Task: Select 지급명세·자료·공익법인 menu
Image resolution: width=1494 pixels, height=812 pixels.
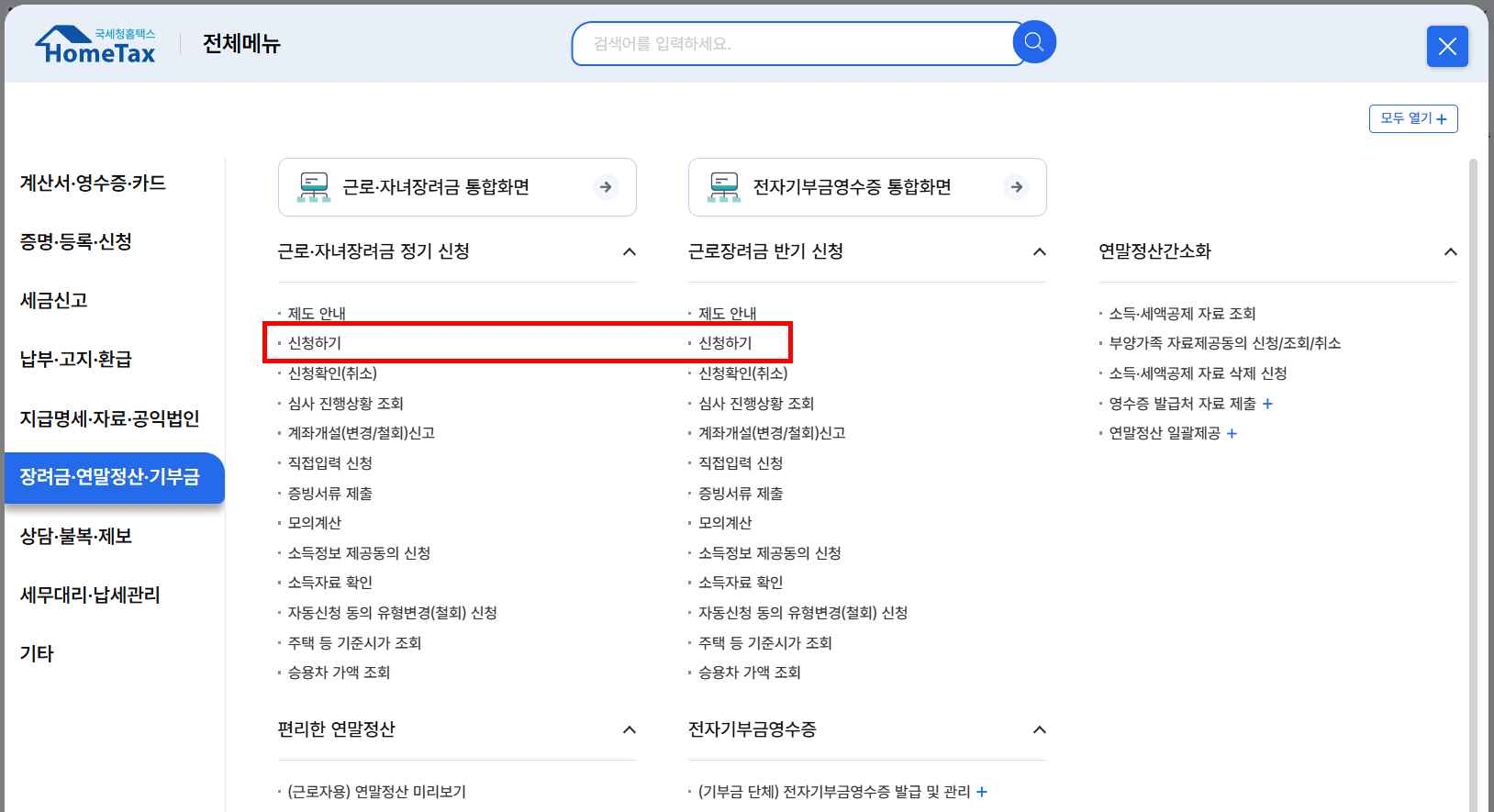Action: pyautogui.click(x=110, y=418)
